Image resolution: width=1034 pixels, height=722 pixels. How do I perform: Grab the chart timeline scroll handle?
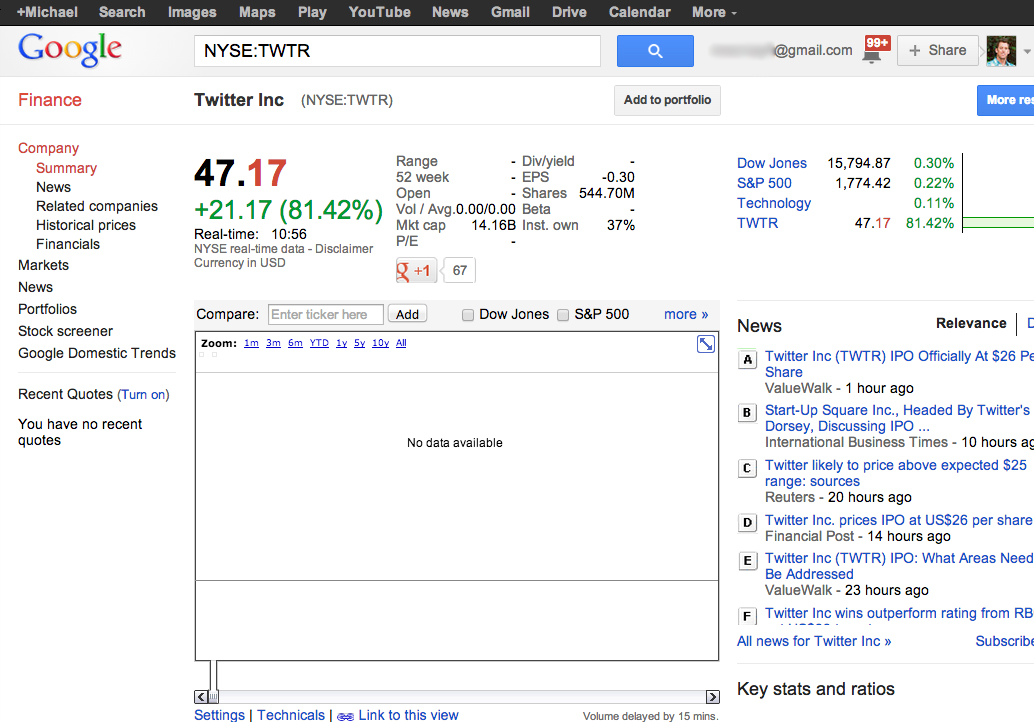coord(213,697)
